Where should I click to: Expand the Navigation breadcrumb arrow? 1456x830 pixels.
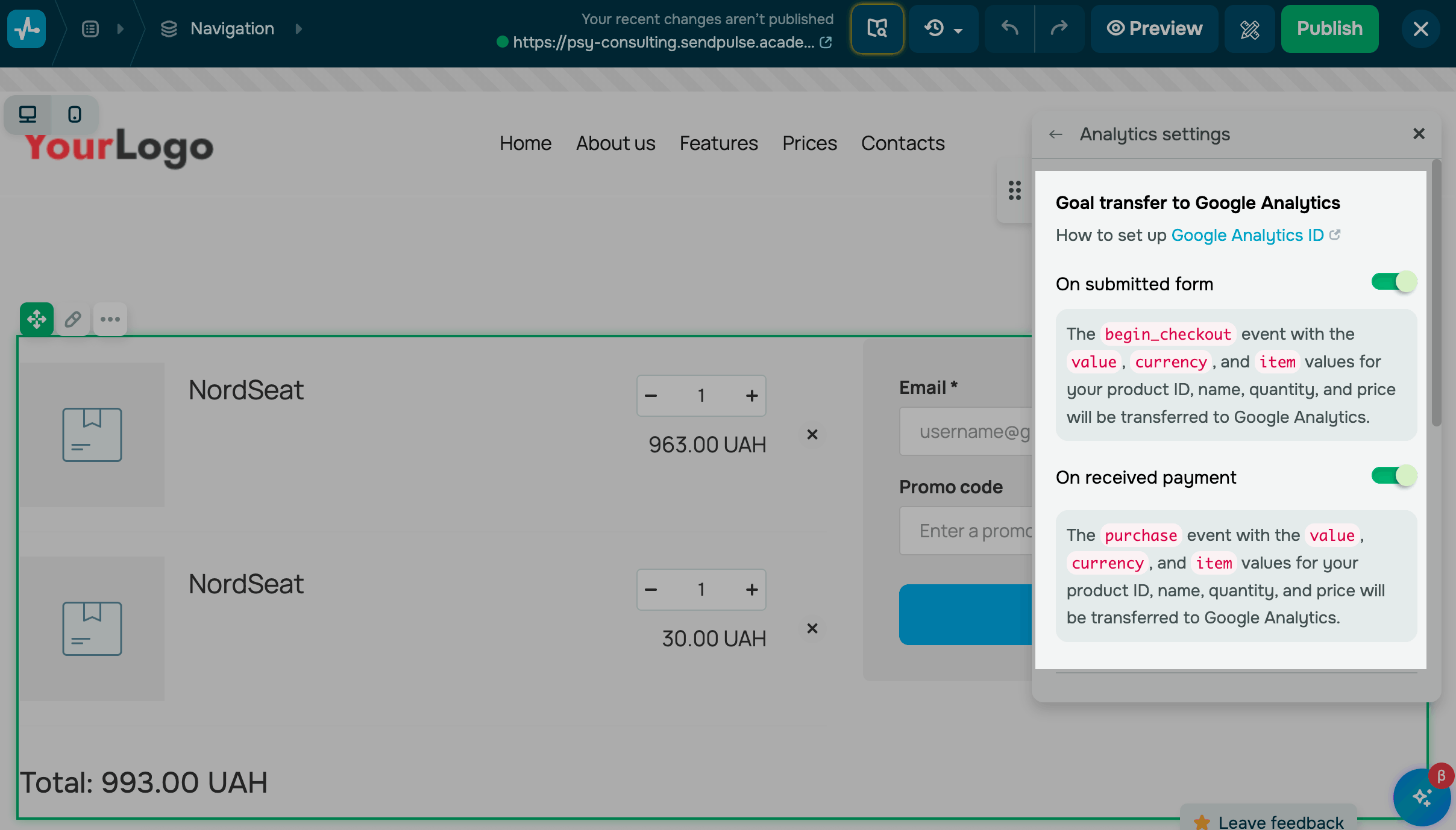299,28
